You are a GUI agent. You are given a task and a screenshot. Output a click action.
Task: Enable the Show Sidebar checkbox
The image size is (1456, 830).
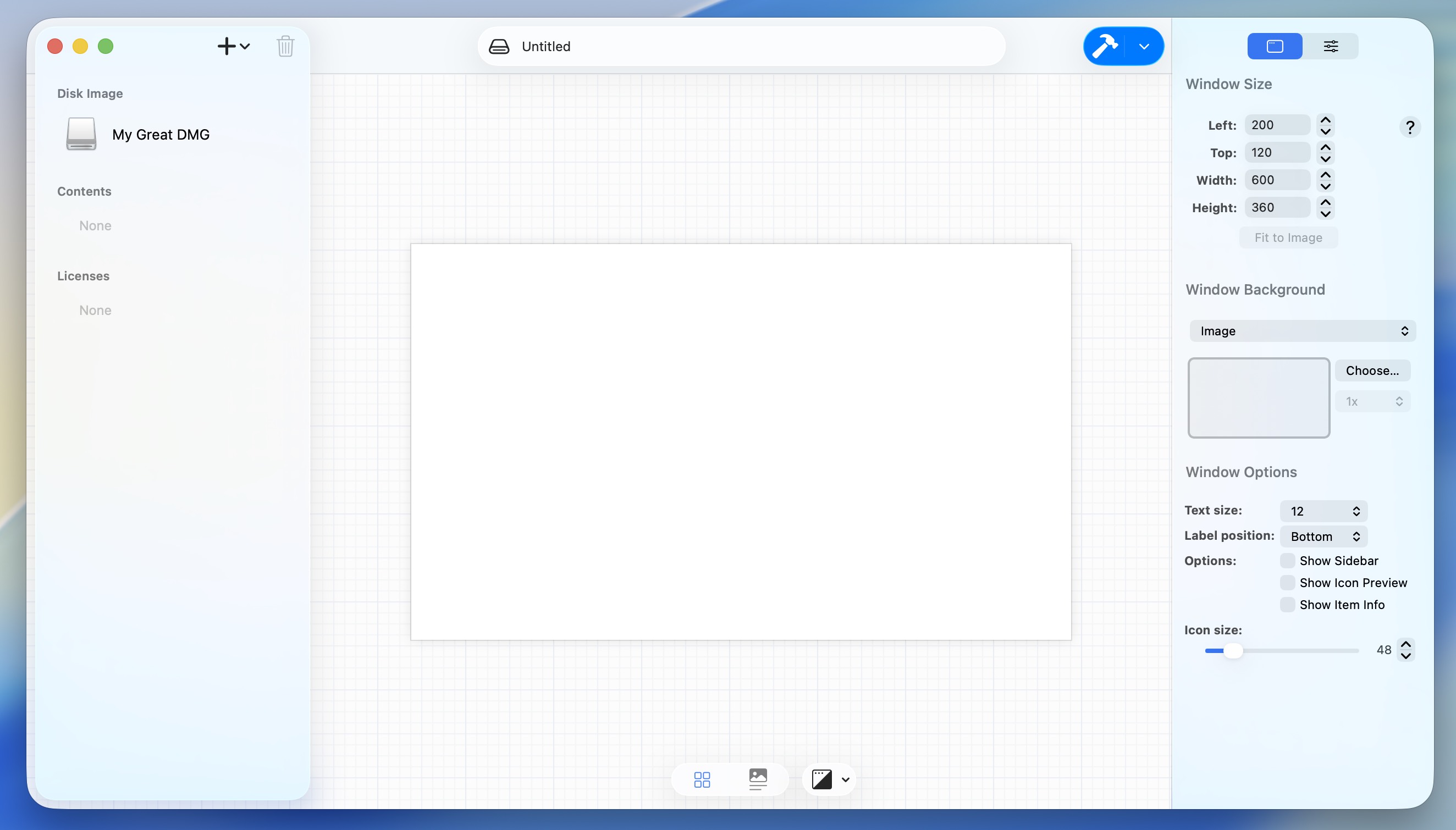1287,561
